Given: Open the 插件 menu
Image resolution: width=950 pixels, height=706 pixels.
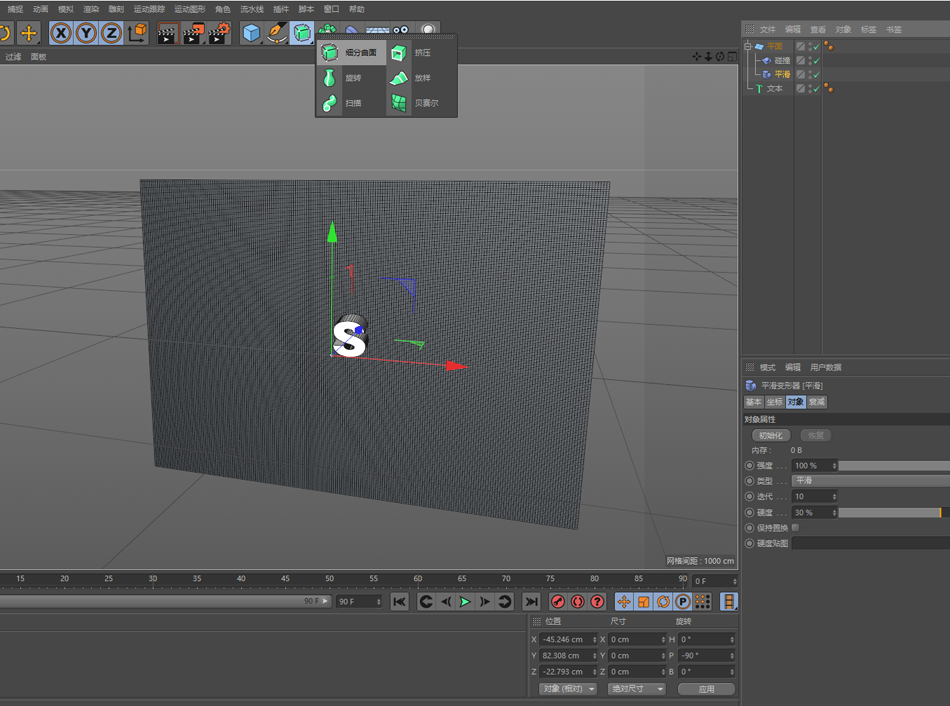Looking at the screenshot, I should coord(281,9).
